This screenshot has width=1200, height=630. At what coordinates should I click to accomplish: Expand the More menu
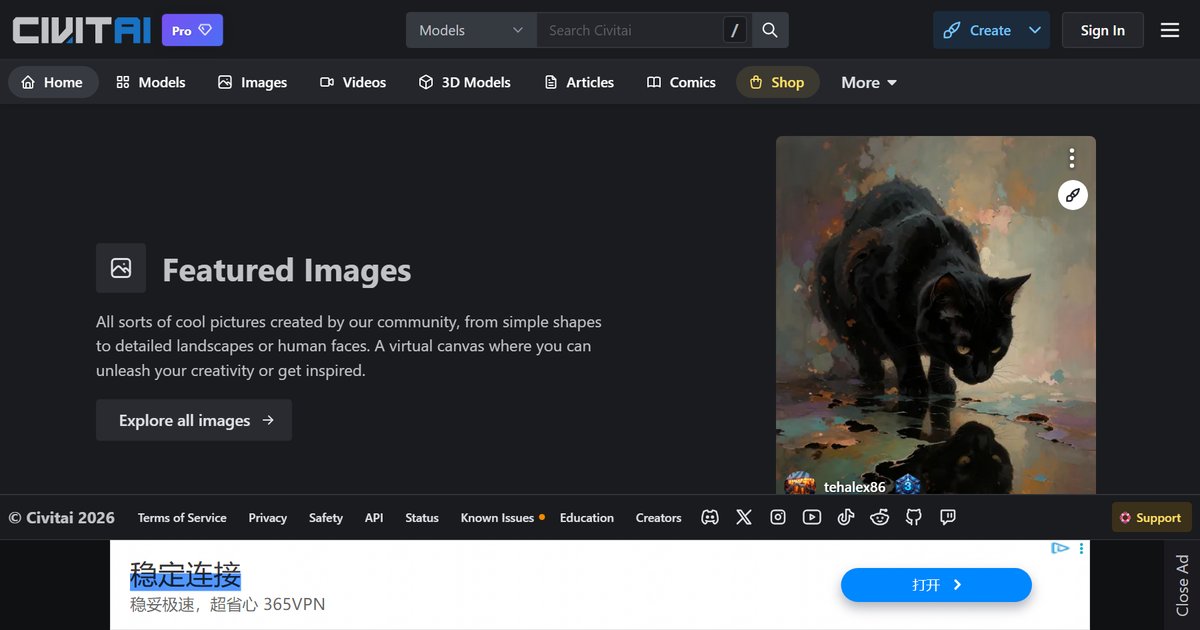coord(869,82)
